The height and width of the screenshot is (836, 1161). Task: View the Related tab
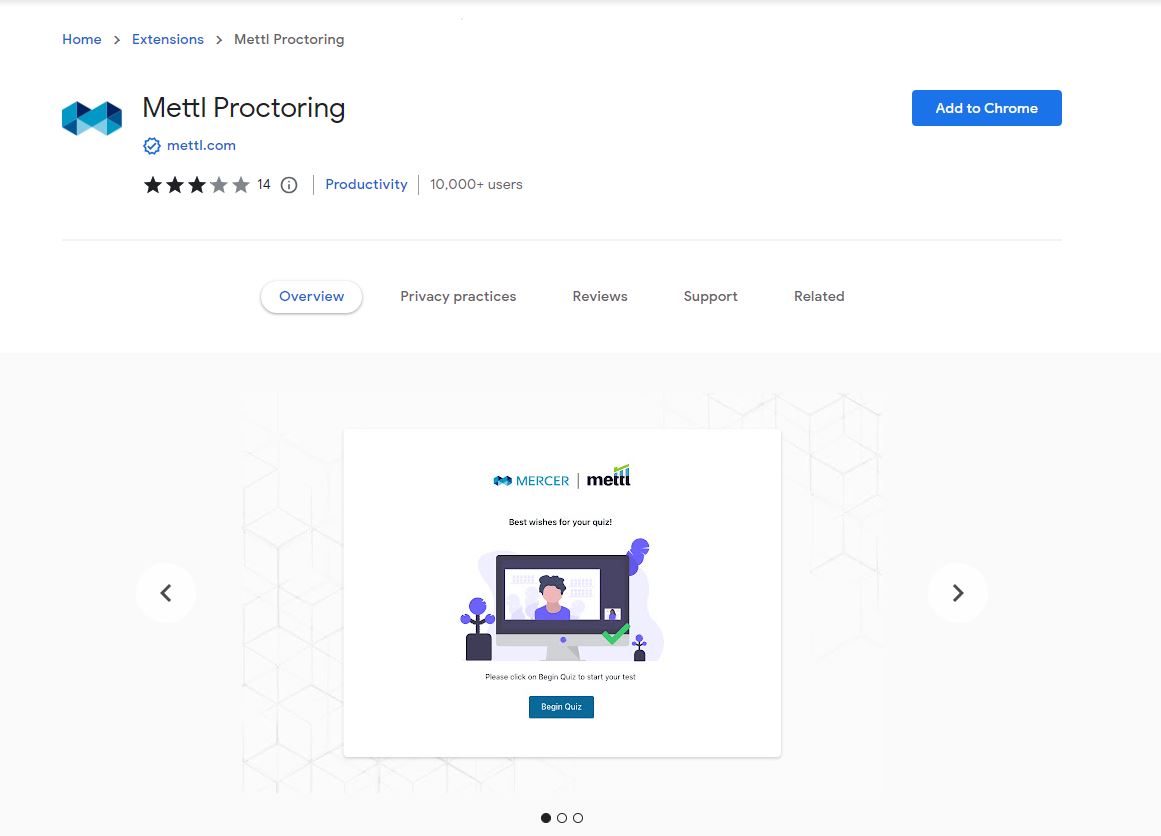click(x=819, y=296)
